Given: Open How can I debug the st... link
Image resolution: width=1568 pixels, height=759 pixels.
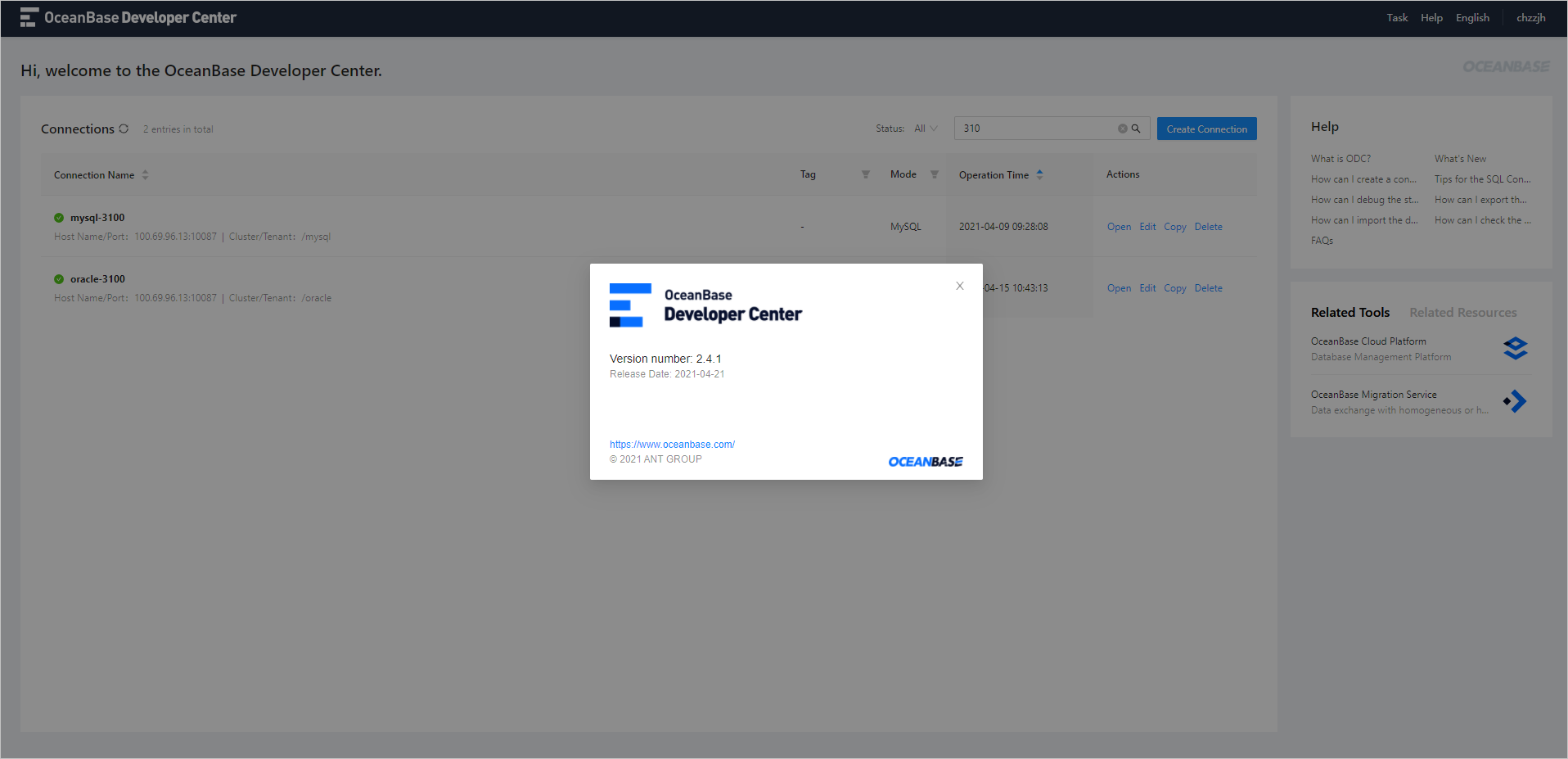Looking at the screenshot, I should (x=1364, y=200).
